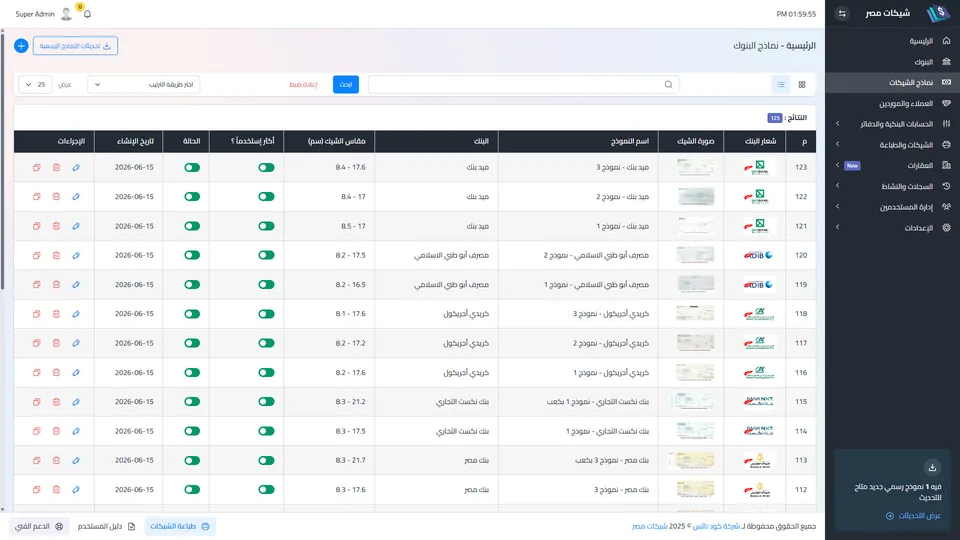Viewport: 960px width, 540px height.
Task: Click the blue plus add-template icon
Action: 21,46
